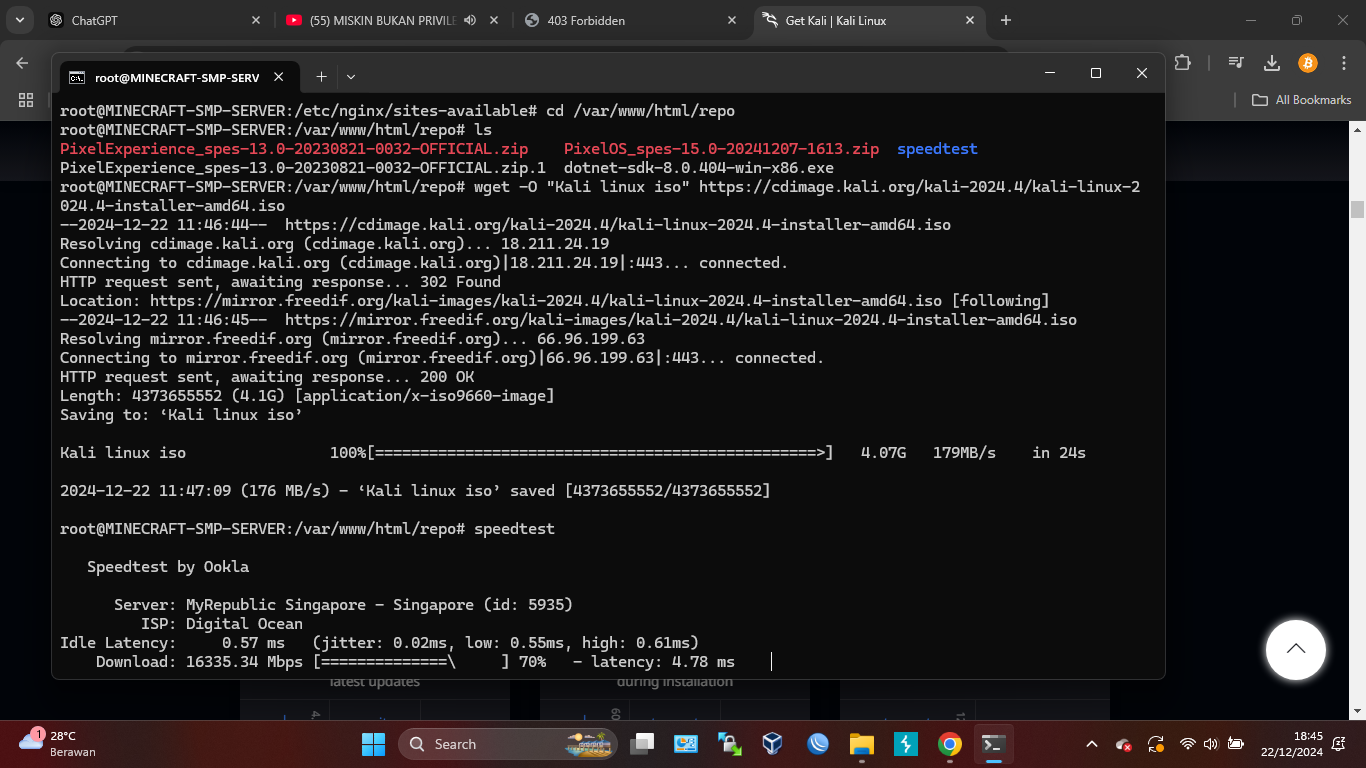
Task: Switch to Google Chrome in the taskbar
Action: click(x=950, y=744)
